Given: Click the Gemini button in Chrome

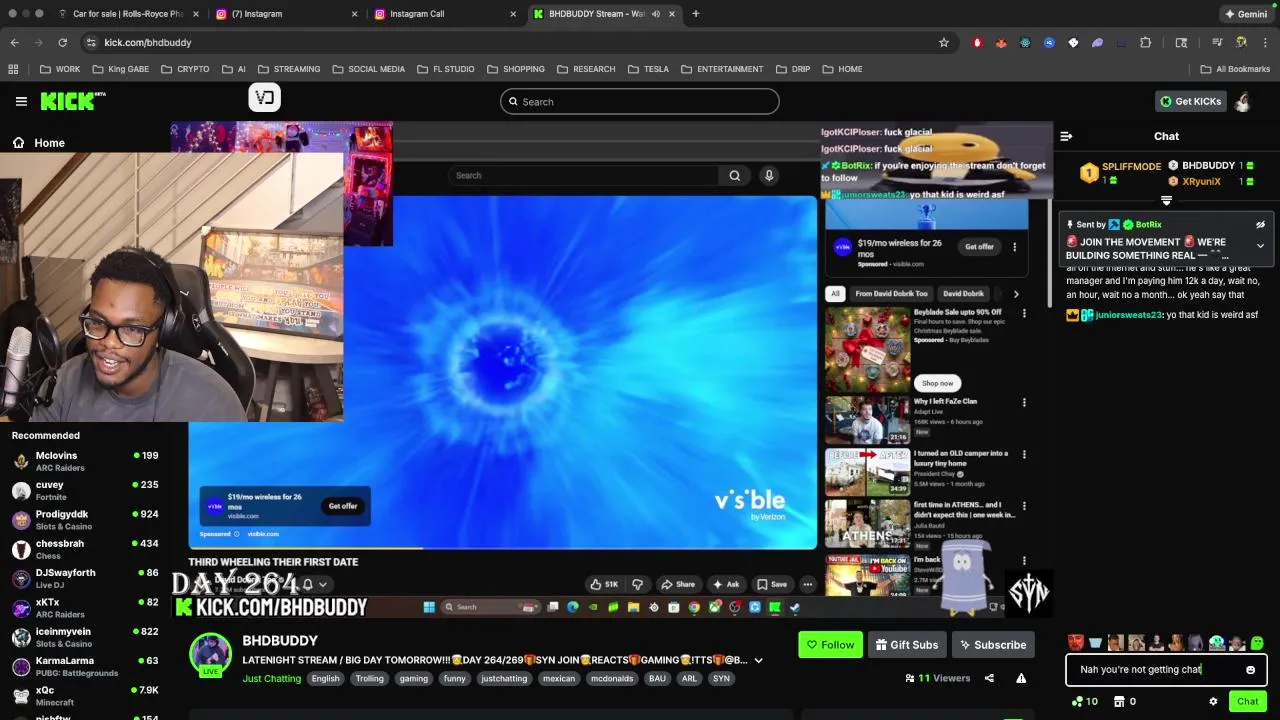Looking at the screenshot, I should 1246,14.
